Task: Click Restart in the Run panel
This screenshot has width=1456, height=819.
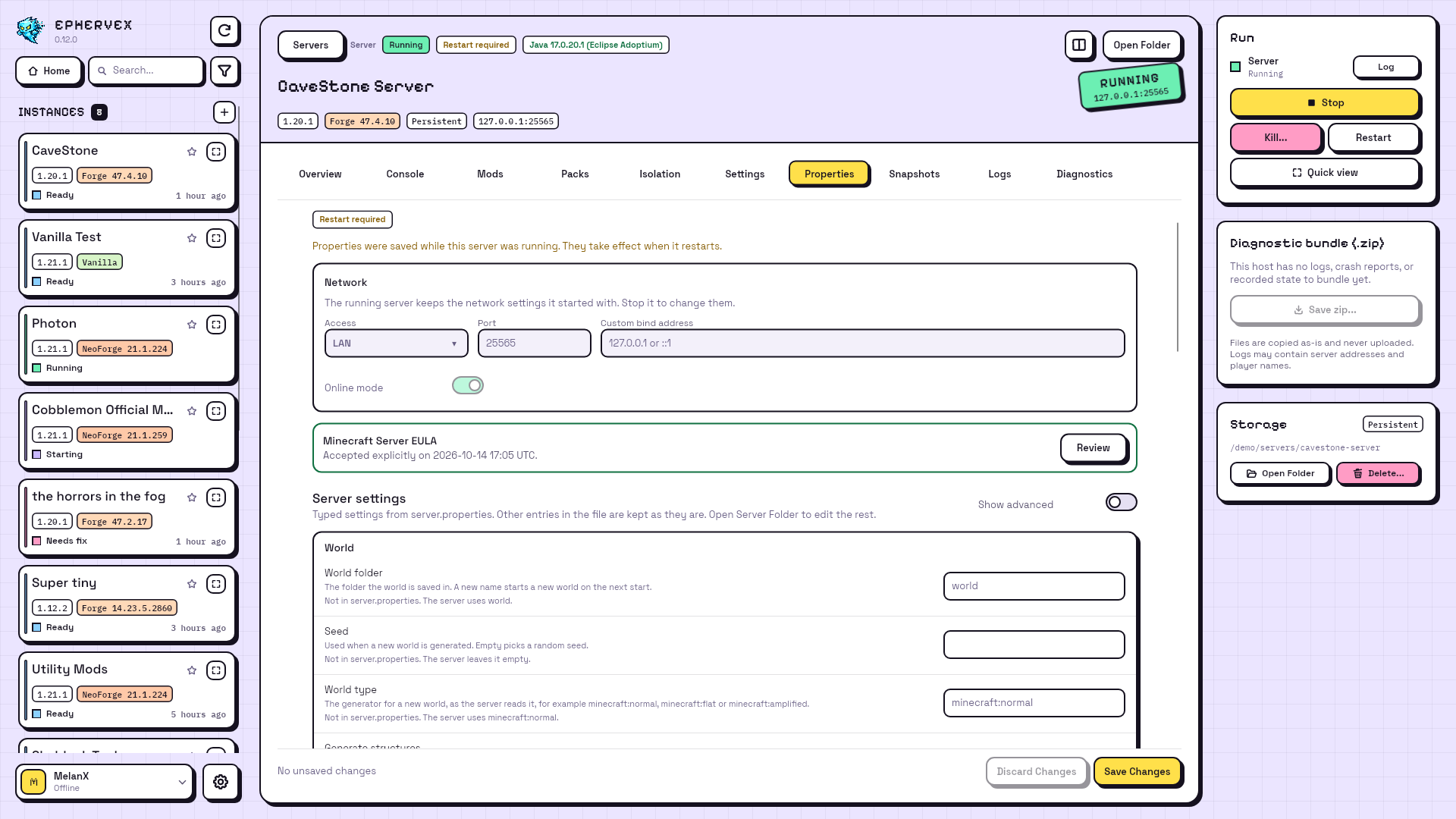Action: tap(1373, 137)
